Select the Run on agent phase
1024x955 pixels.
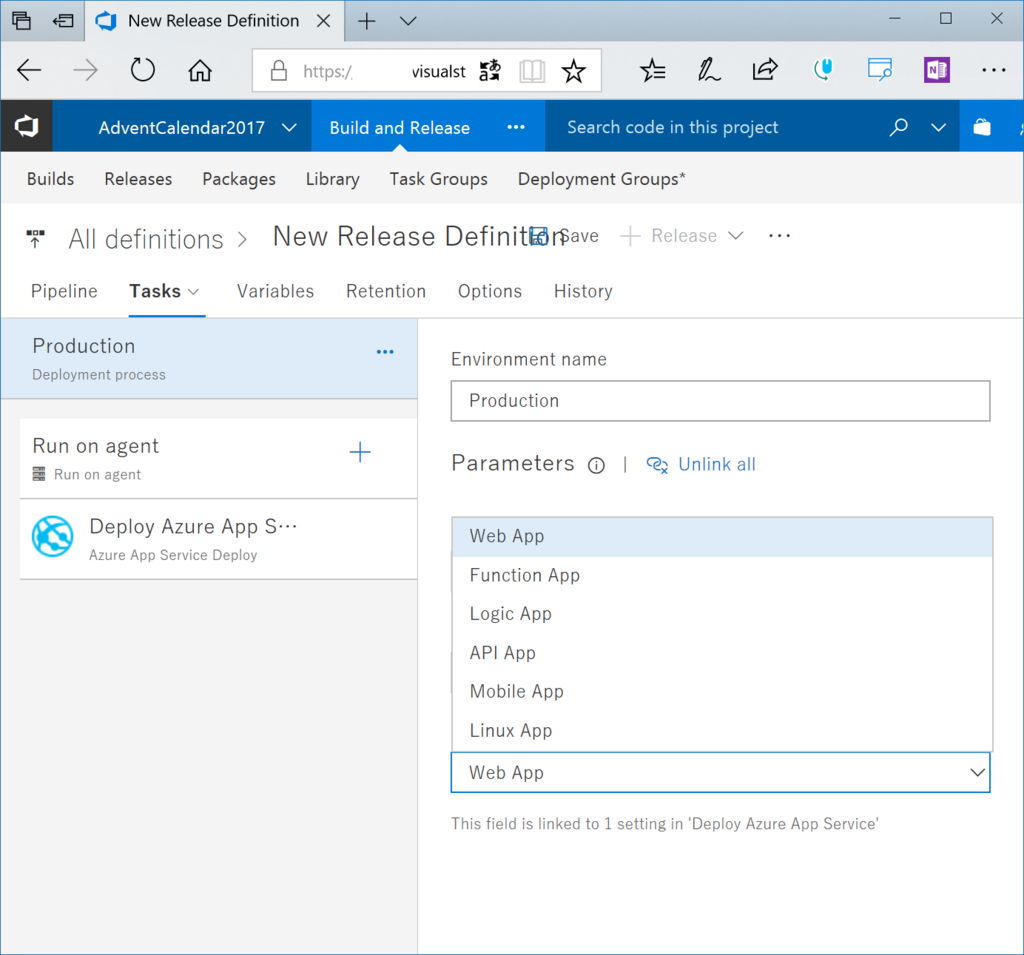coord(219,459)
